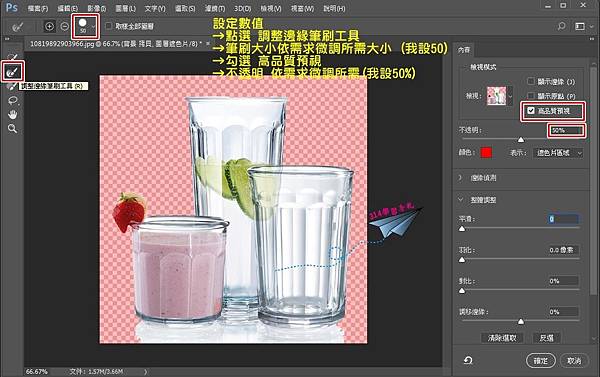
Task: Collapse the 整體調整 global refinements section
Action: coord(460,200)
